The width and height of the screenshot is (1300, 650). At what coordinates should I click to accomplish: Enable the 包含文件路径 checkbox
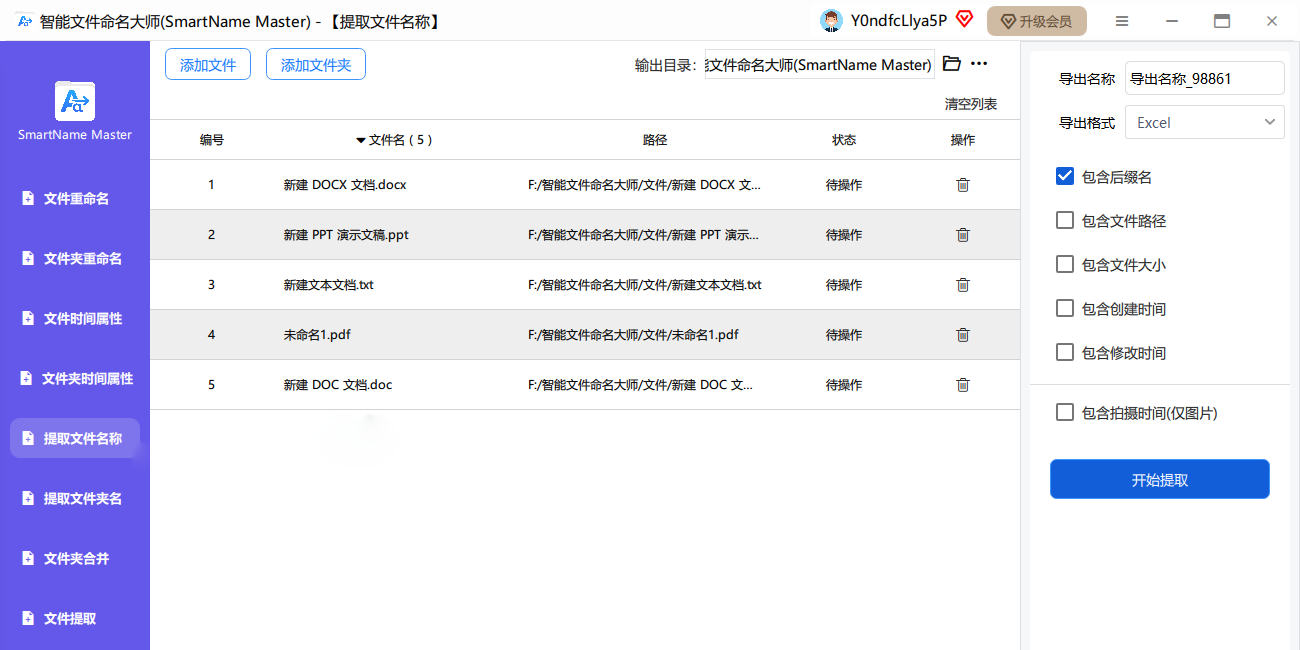pyautogui.click(x=1065, y=221)
